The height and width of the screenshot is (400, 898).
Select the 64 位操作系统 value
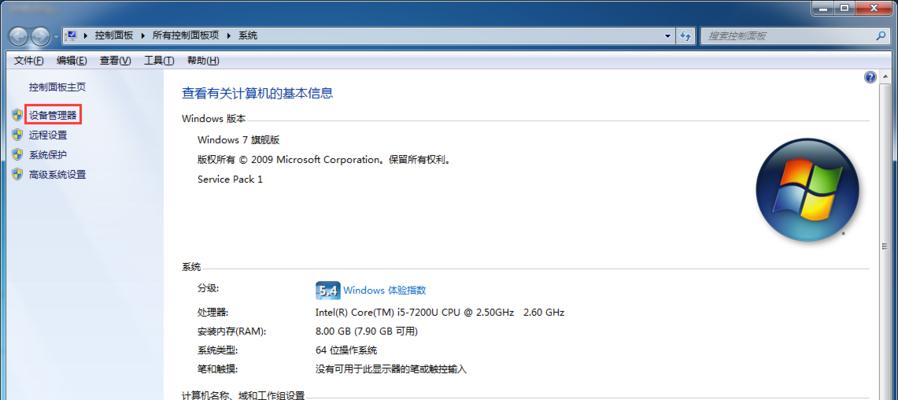click(x=346, y=350)
